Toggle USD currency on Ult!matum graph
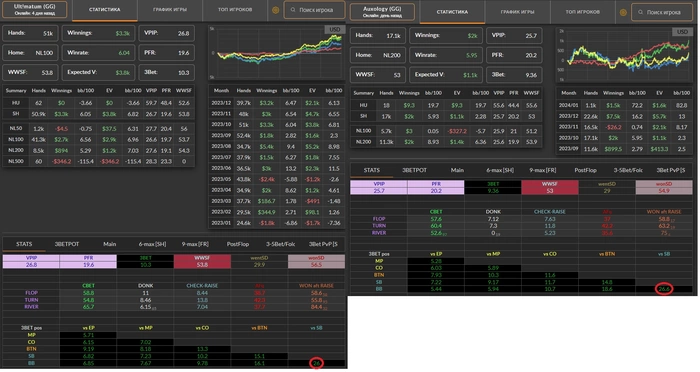 pyautogui.click(x=334, y=29)
